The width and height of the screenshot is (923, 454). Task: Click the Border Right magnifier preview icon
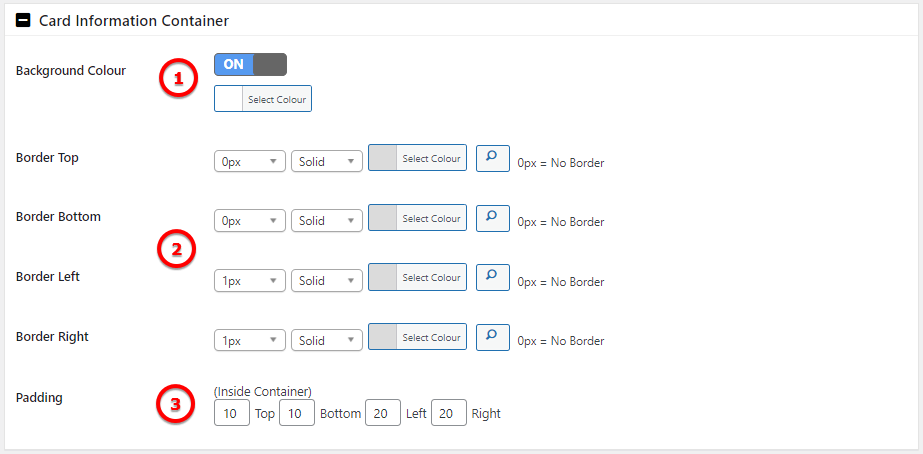point(492,338)
